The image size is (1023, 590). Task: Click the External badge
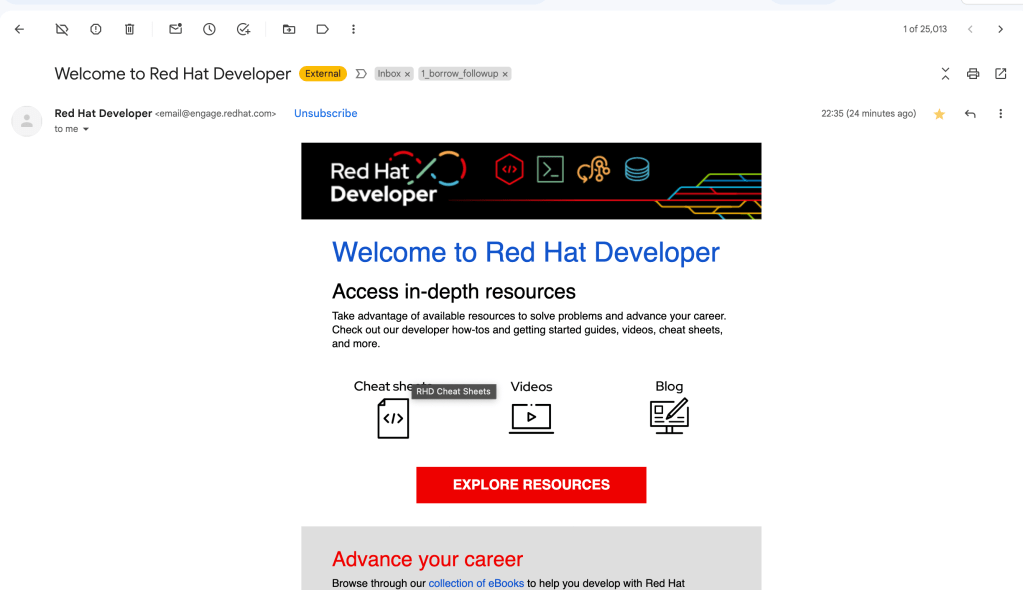[x=323, y=74]
